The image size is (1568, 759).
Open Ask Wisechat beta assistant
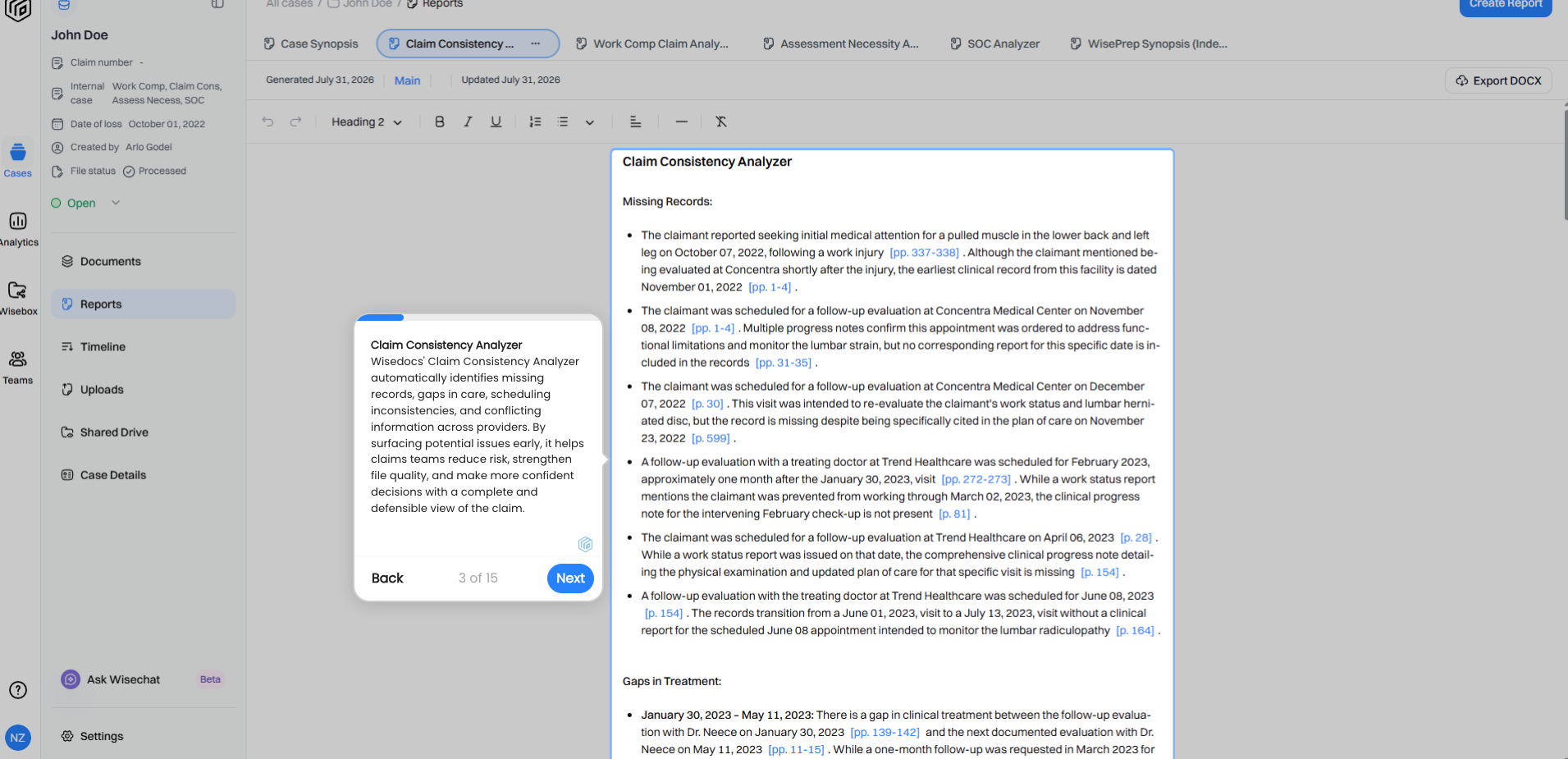[143, 679]
